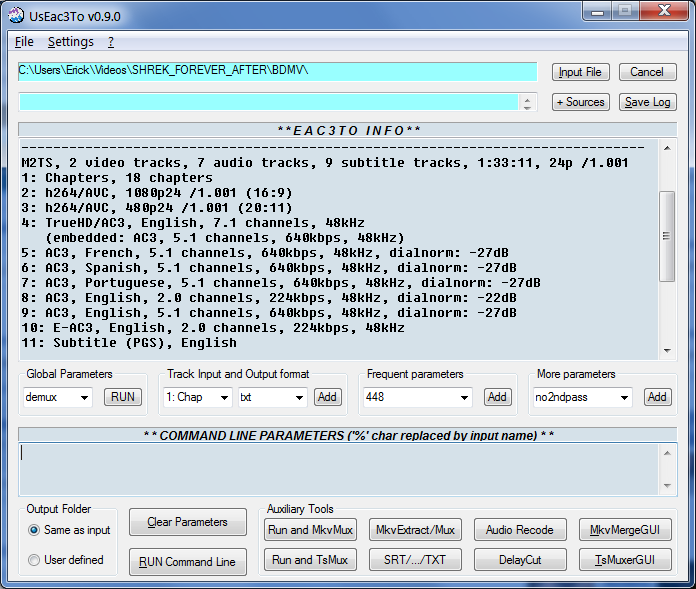Viewport: 696px width, 589px height.
Task: Click the MkvExtract/Mux button
Action: point(415,530)
